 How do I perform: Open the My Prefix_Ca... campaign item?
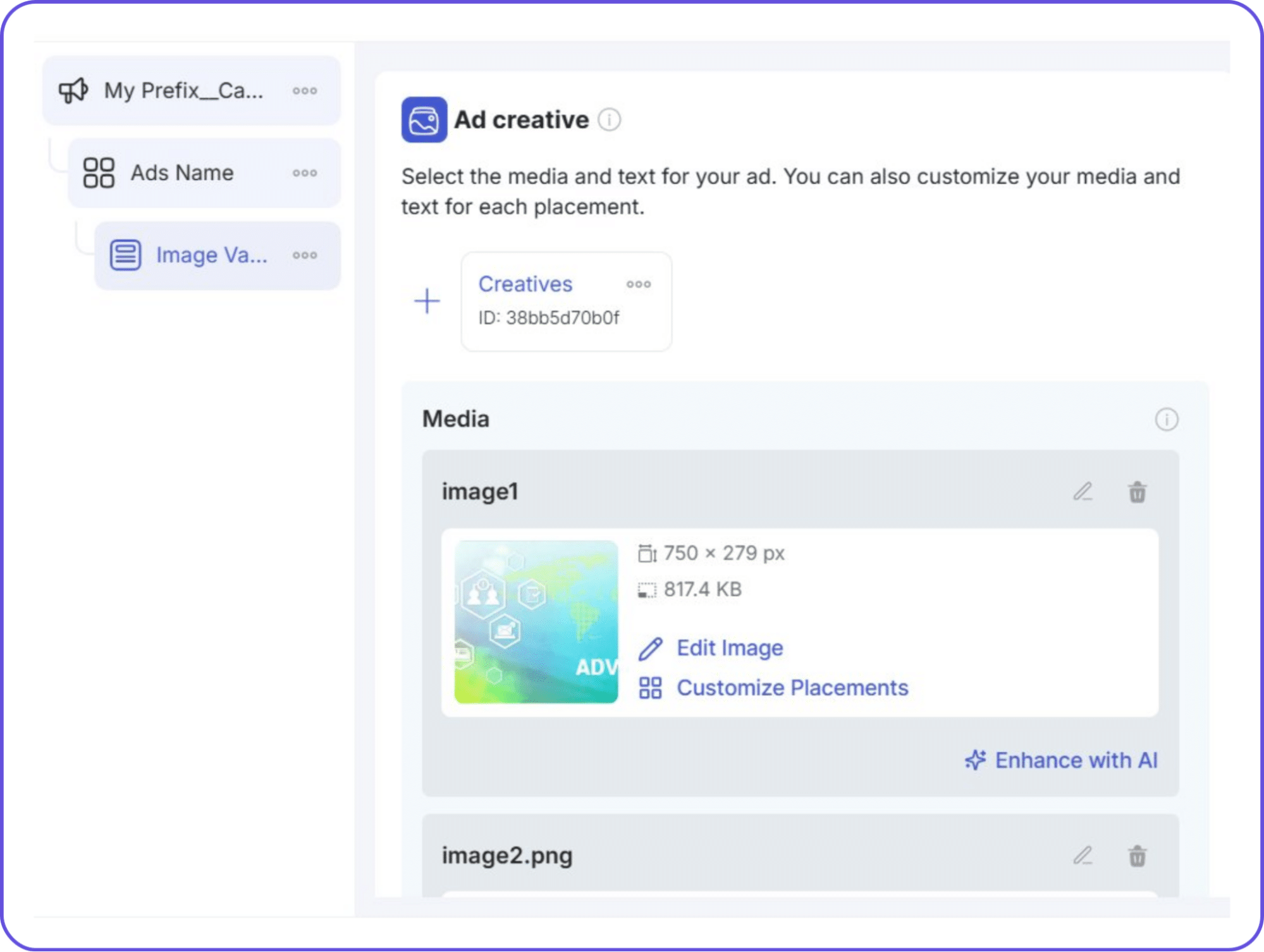191,90
